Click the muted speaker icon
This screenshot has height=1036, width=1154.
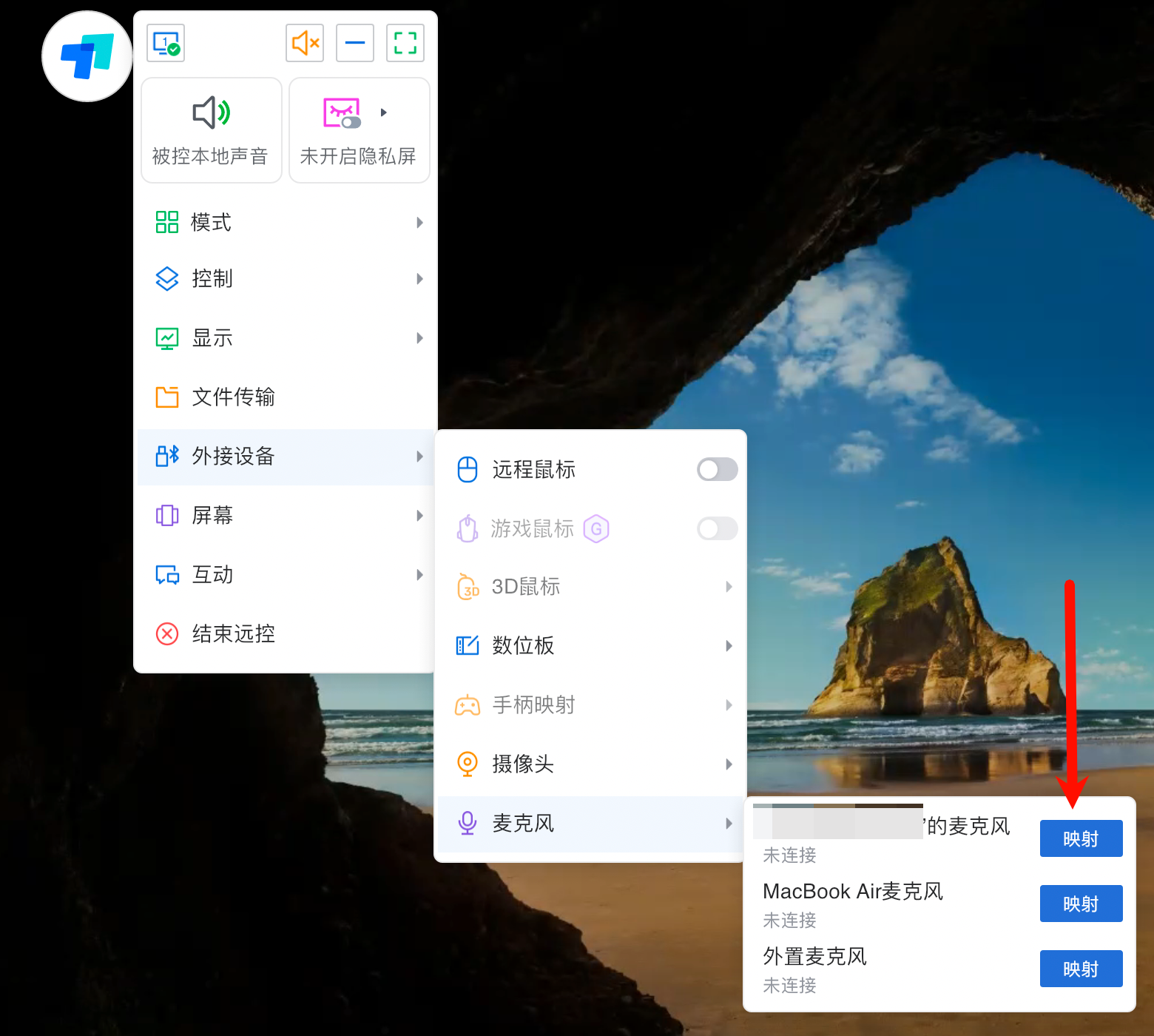click(305, 43)
